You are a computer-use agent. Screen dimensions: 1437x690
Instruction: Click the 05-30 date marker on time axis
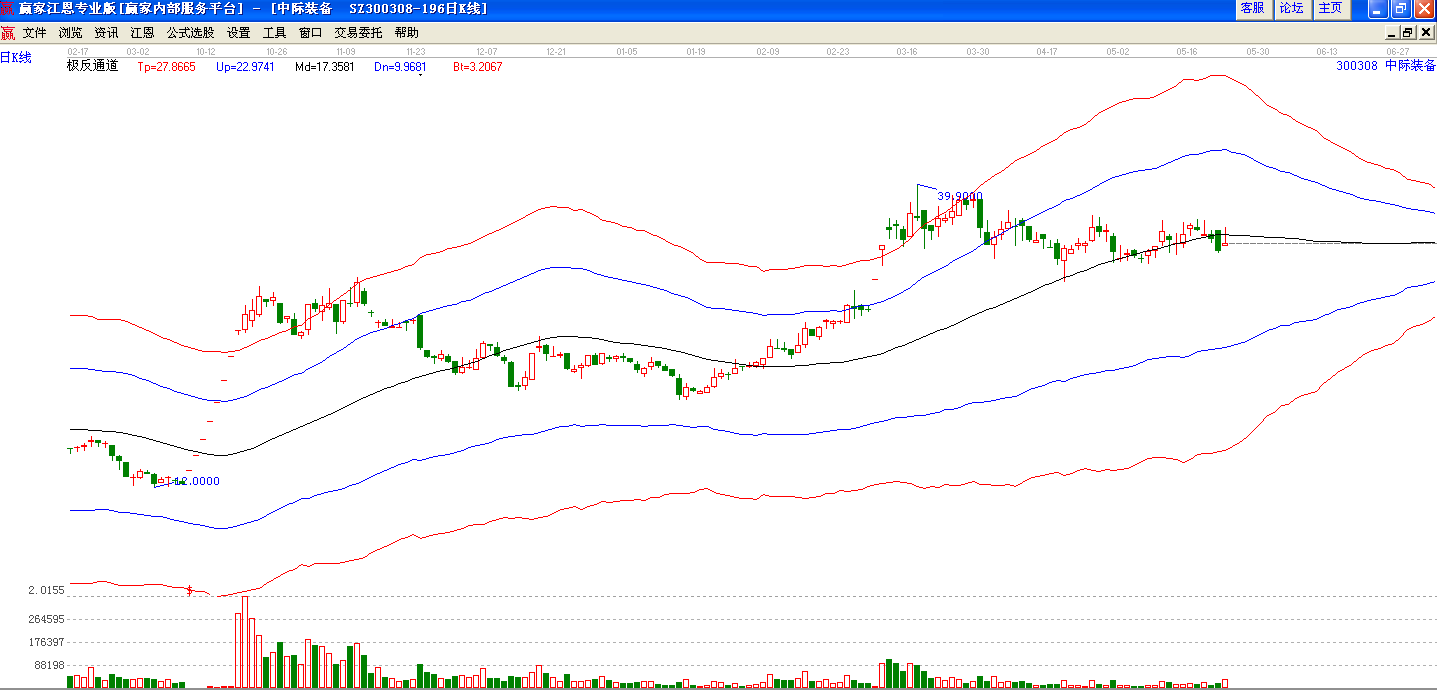click(1258, 51)
